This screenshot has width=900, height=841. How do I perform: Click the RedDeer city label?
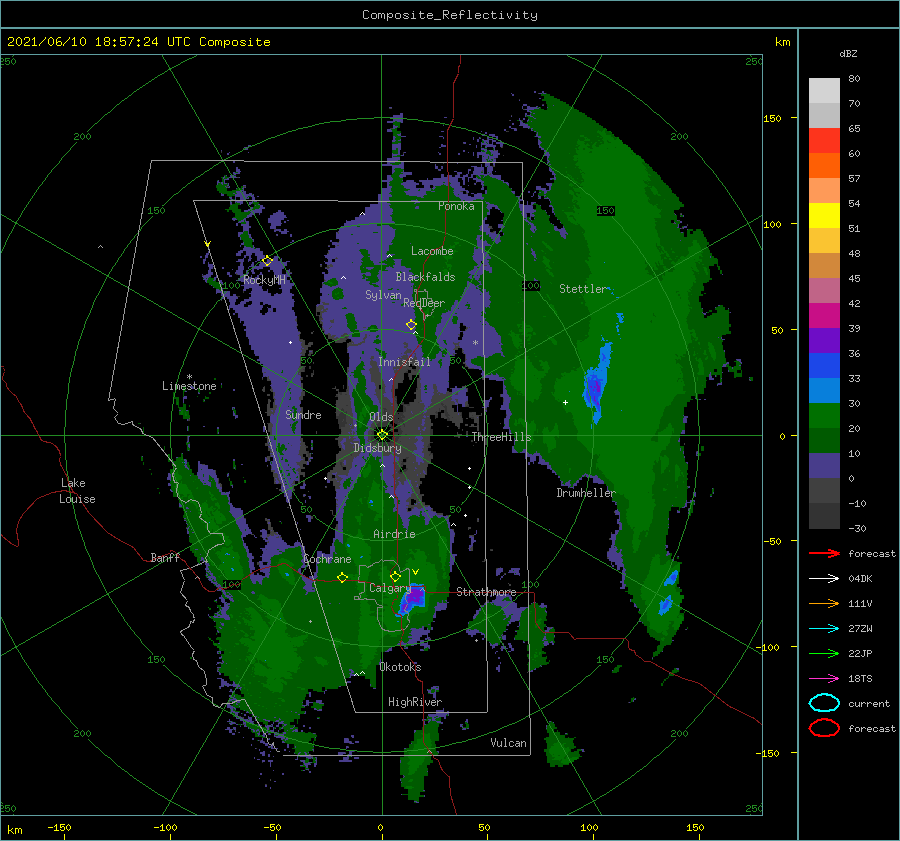pyautogui.click(x=424, y=303)
